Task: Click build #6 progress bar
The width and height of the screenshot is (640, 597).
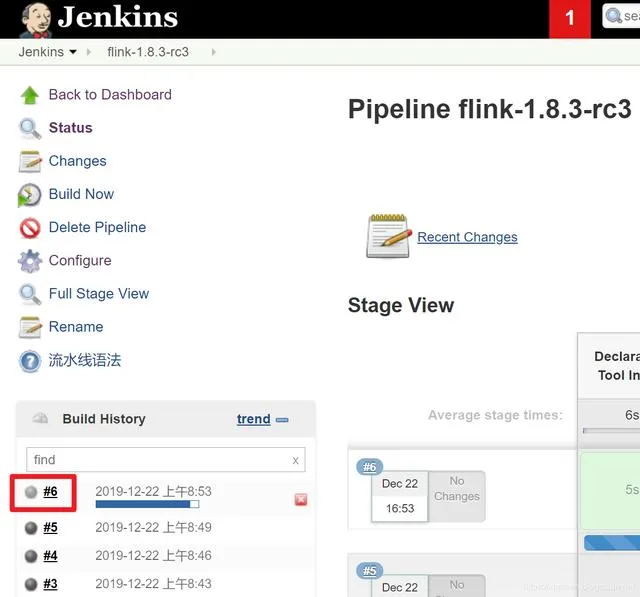Action: click(x=147, y=504)
